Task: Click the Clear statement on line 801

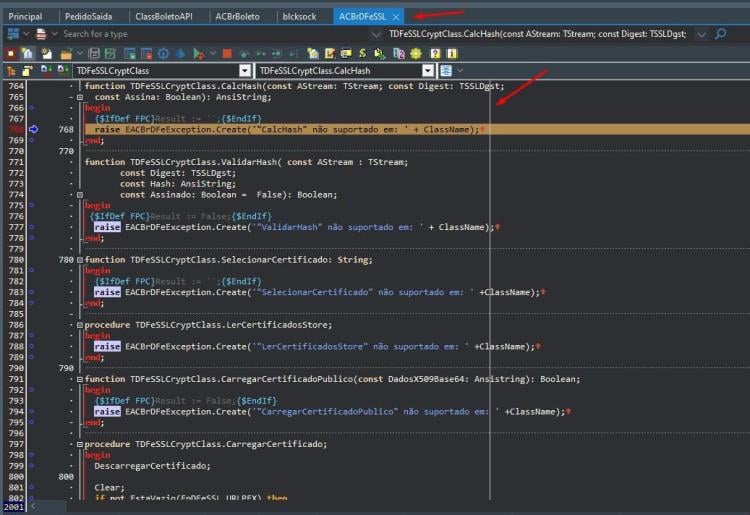Action: 110,487
